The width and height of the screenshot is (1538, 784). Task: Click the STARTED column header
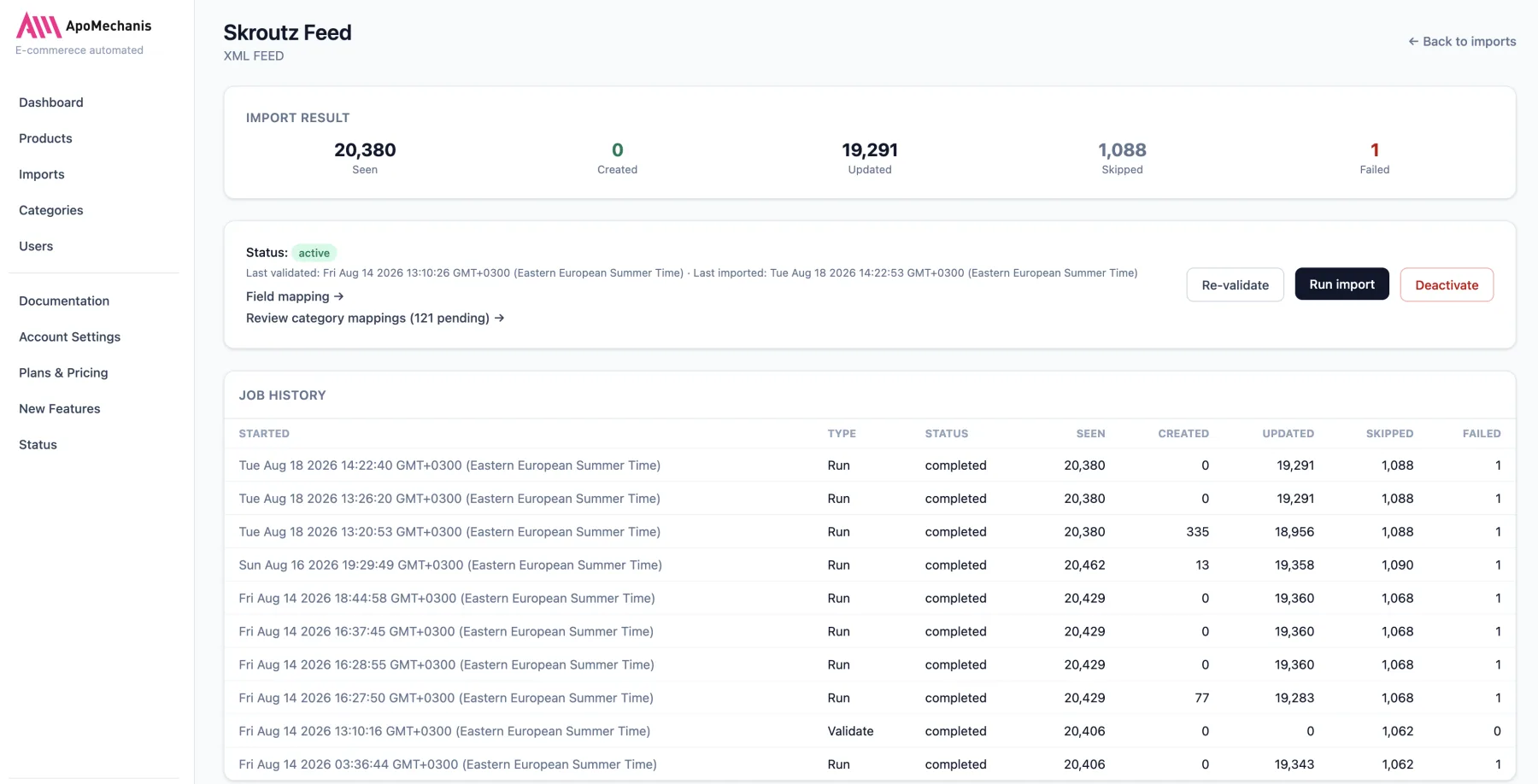[x=264, y=434]
